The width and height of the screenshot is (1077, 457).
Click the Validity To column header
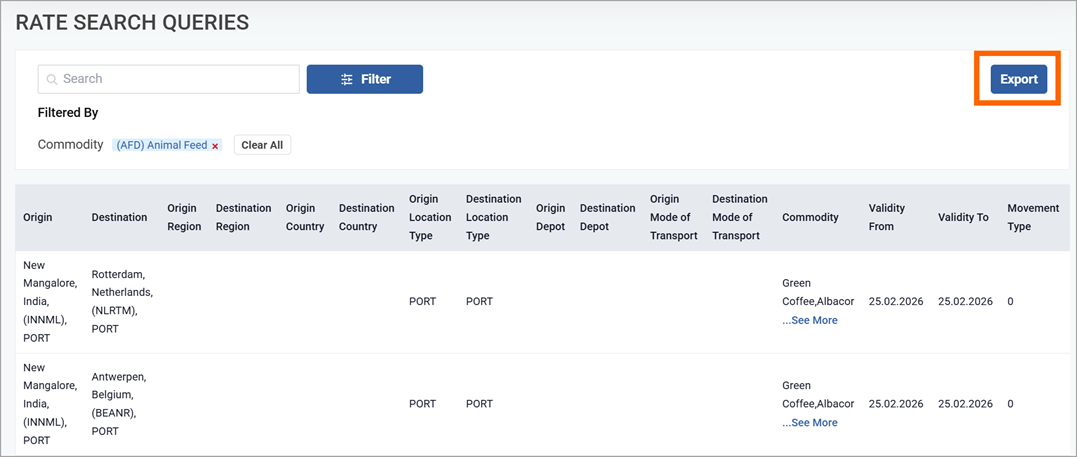(x=963, y=217)
